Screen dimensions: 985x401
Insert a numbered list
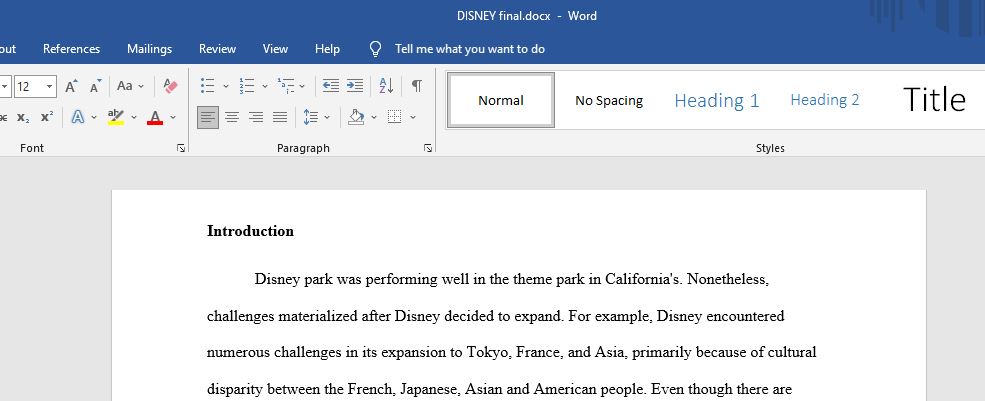pos(247,86)
